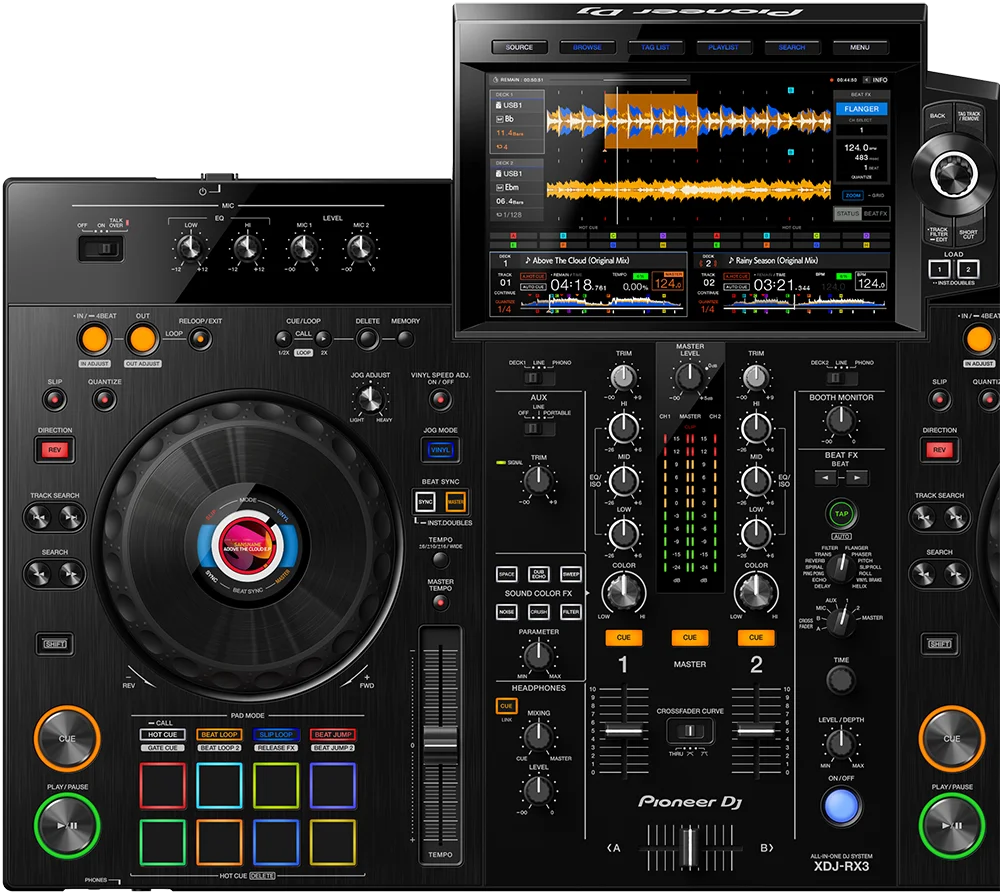Skip to previous track on left deck
The image size is (1000, 894).
point(39,517)
